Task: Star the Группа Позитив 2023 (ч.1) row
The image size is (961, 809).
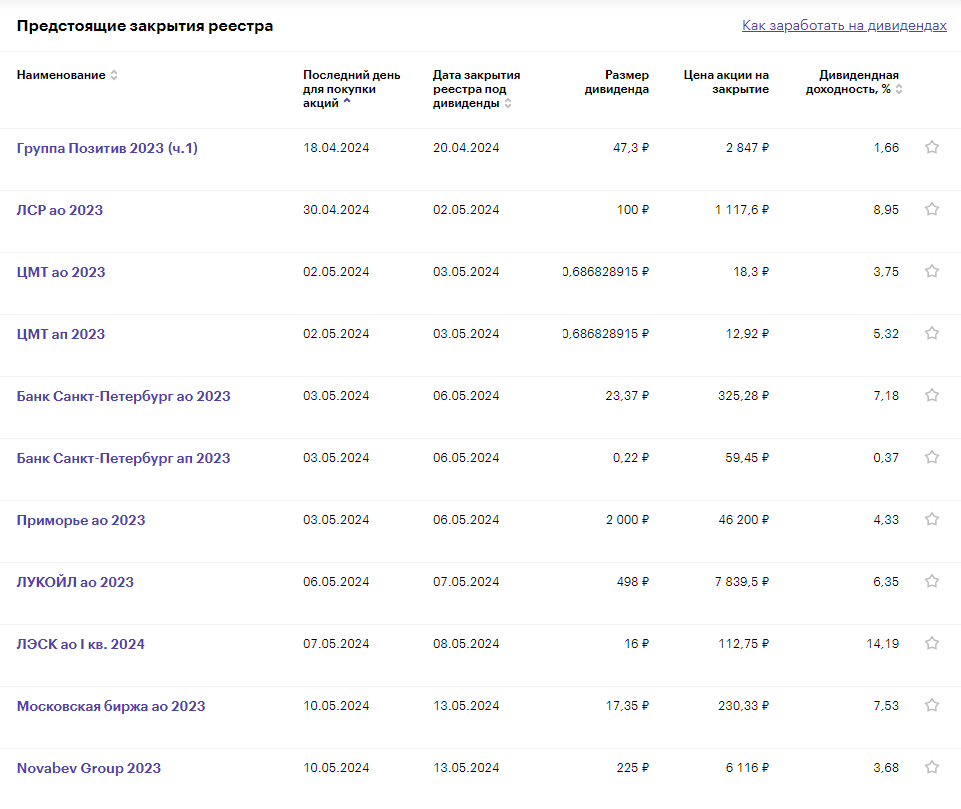Action: point(932,148)
